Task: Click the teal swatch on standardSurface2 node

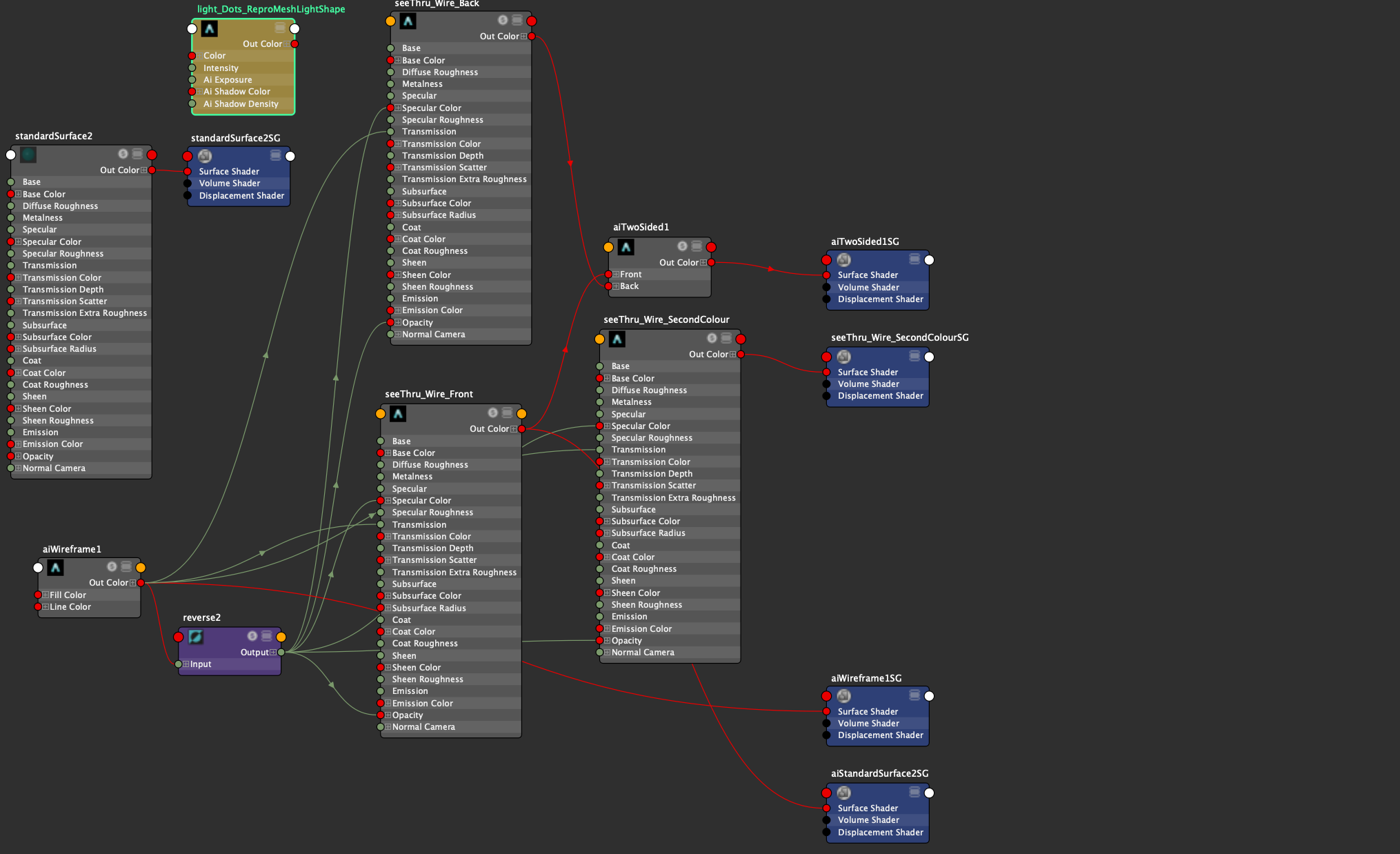Action: (28, 155)
